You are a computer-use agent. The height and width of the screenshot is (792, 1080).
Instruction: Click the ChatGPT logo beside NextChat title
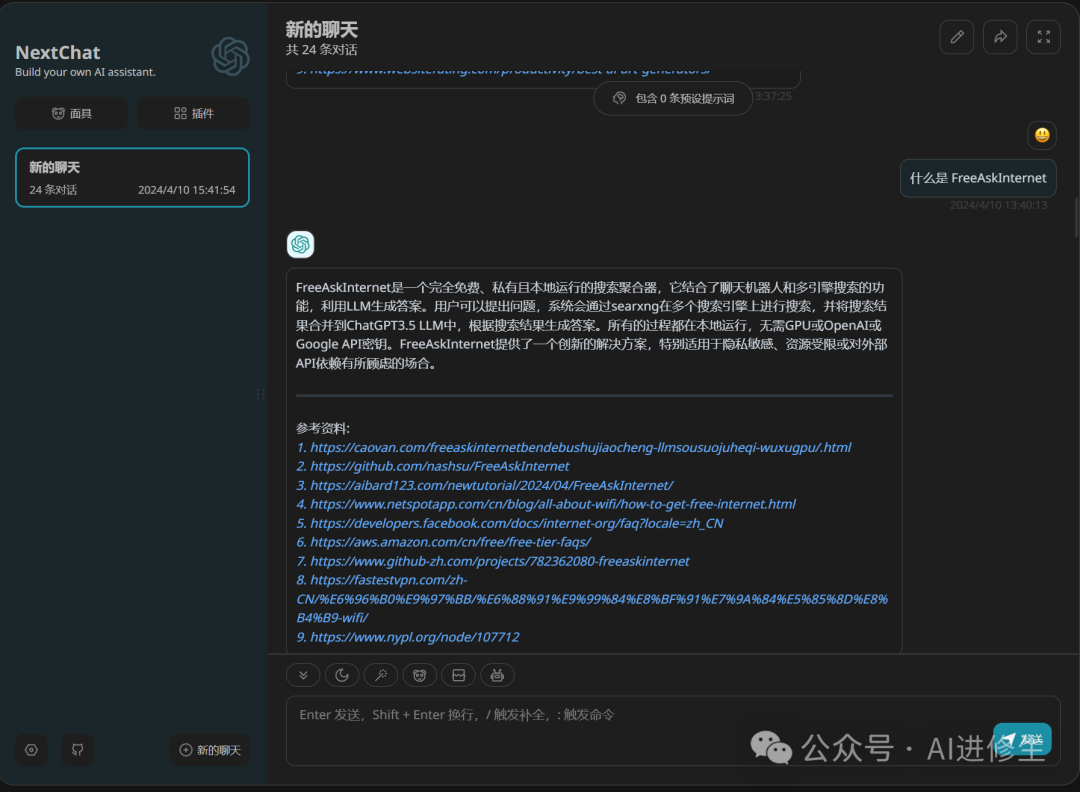[230, 56]
